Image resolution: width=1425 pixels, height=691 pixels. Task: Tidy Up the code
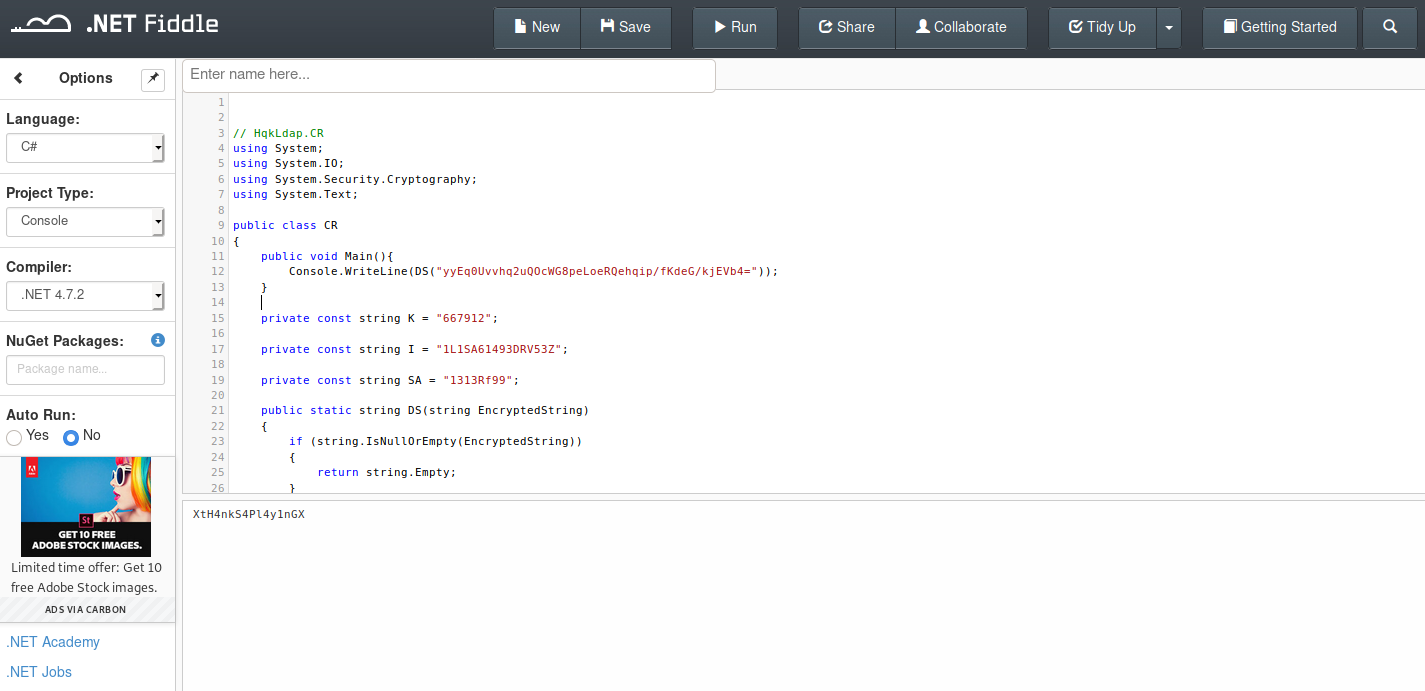click(1102, 28)
